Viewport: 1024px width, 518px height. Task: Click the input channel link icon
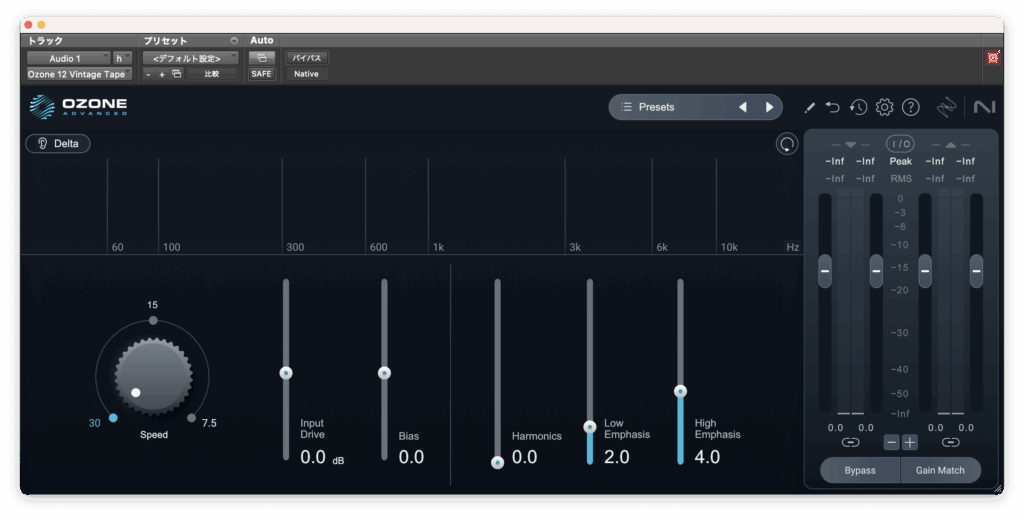[850, 441]
